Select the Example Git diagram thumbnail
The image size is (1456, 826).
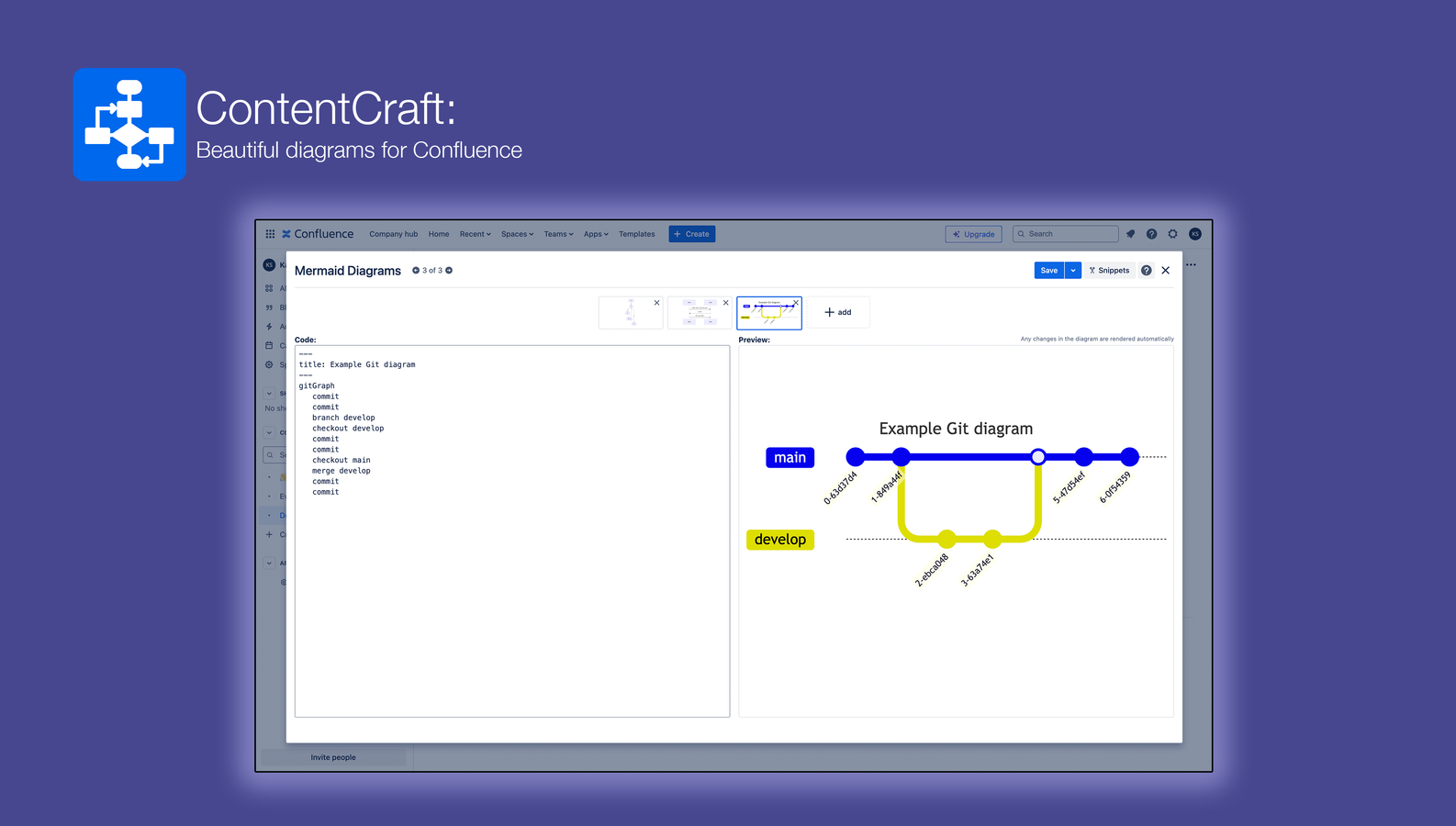point(769,313)
